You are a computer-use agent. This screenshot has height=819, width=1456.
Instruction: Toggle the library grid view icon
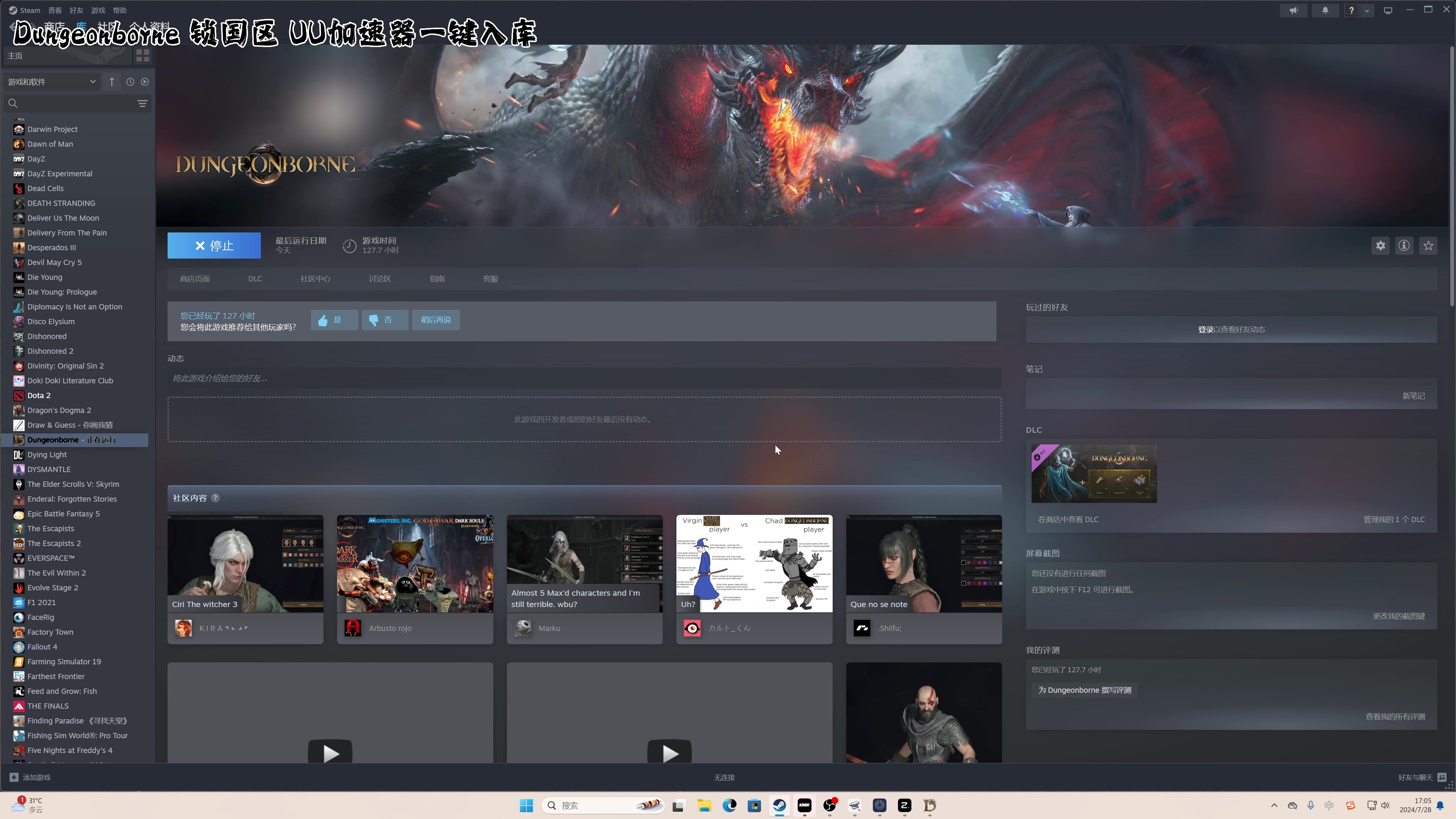coord(143,55)
